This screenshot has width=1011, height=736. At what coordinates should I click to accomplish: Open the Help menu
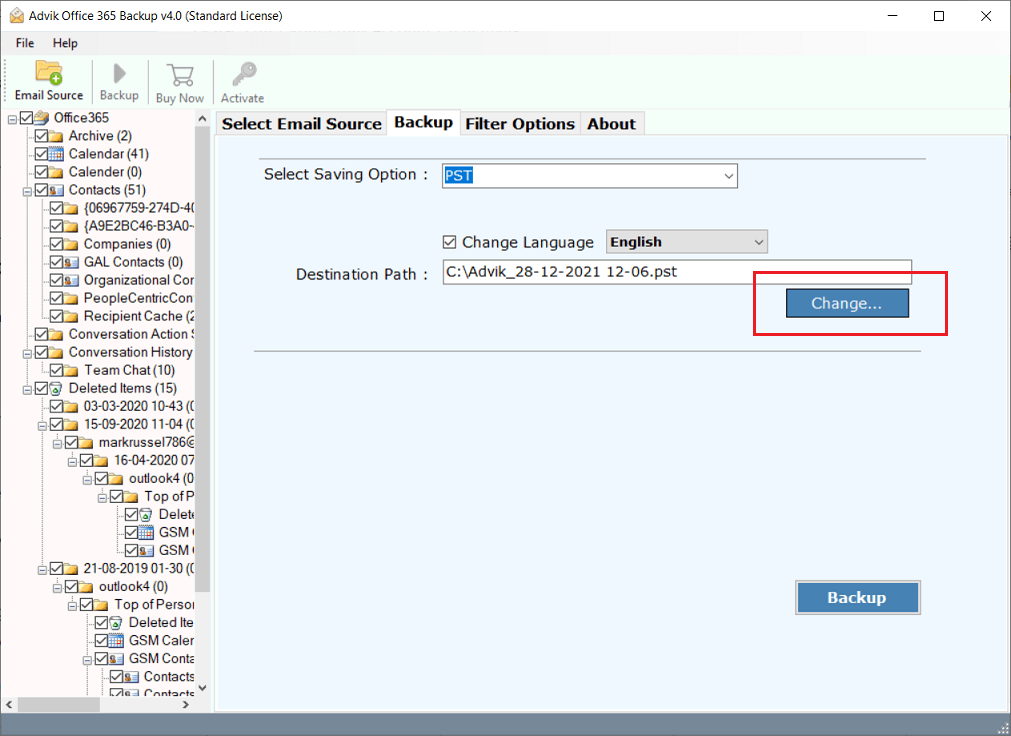tap(65, 43)
